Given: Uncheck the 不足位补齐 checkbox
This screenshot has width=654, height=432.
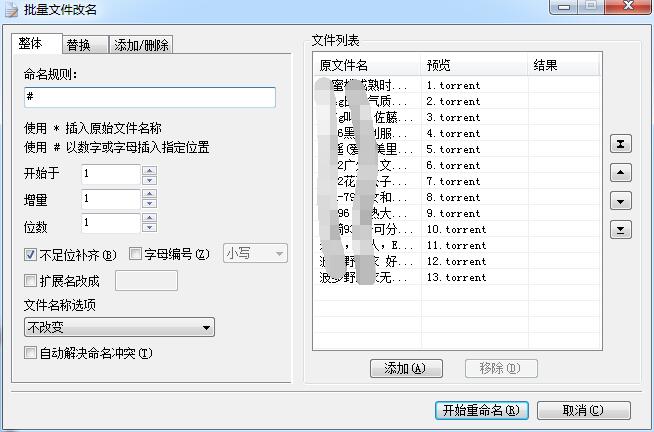Looking at the screenshot, I should [31, 254].
